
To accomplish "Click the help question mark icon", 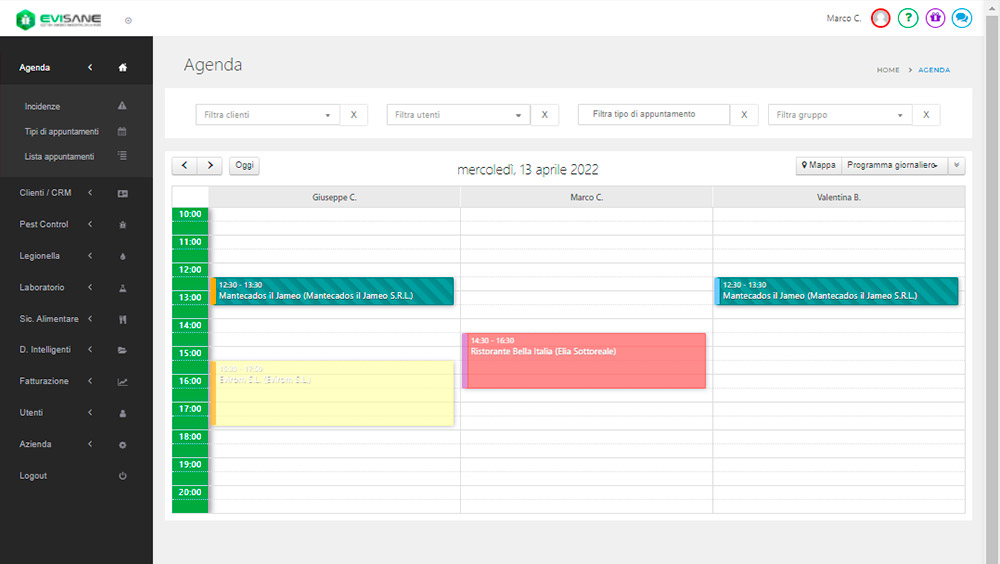I will (x=908, y=18).
